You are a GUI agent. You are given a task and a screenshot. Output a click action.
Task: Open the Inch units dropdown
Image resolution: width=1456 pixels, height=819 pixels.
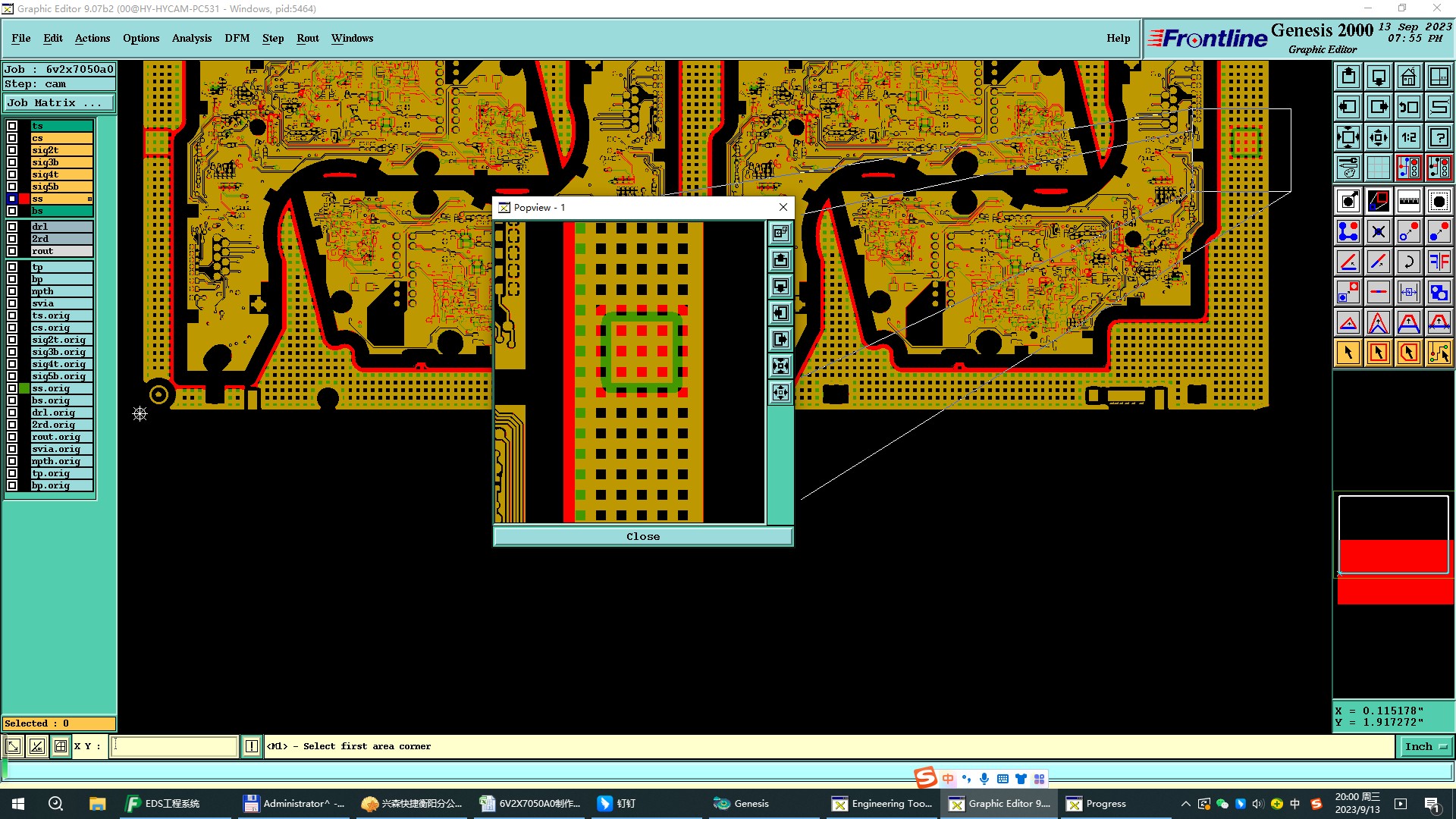click(x=1425, y=746)
